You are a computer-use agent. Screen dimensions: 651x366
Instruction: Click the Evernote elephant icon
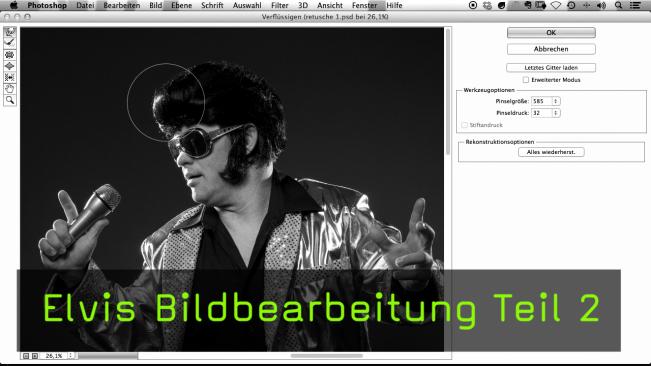(528, 5)
